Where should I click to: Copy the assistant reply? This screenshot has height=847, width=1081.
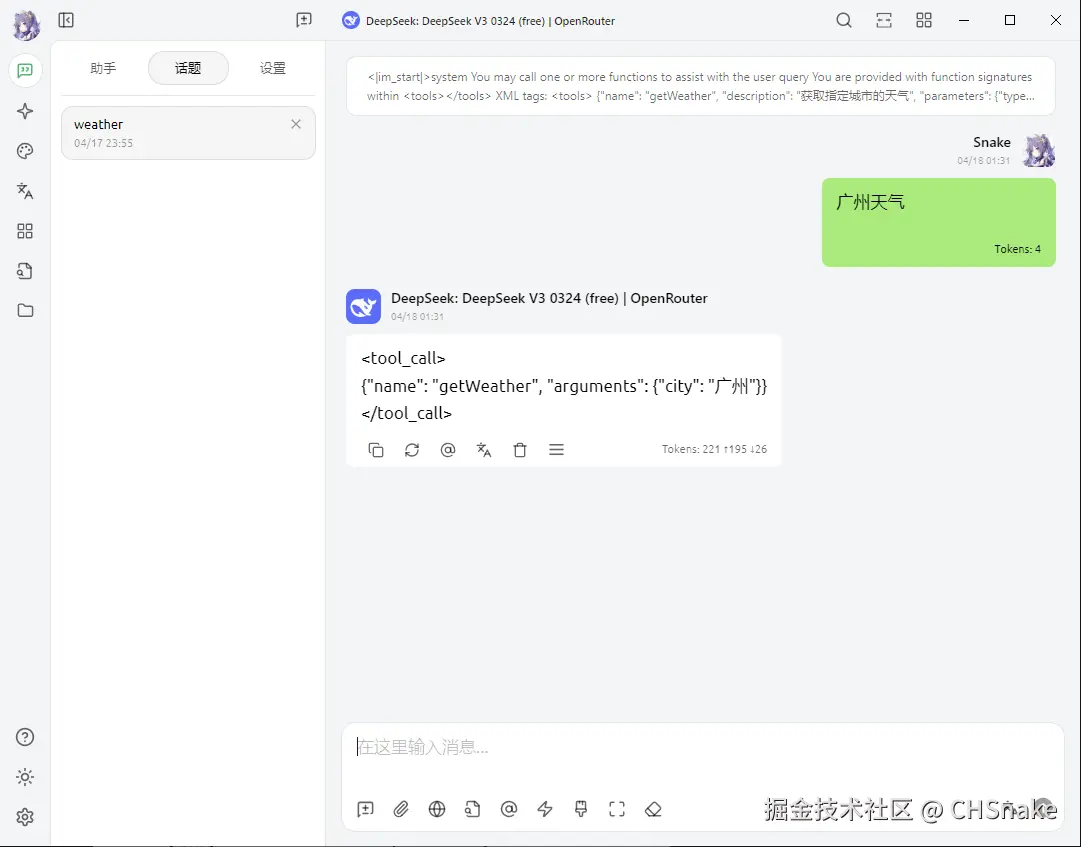point(376,450)
